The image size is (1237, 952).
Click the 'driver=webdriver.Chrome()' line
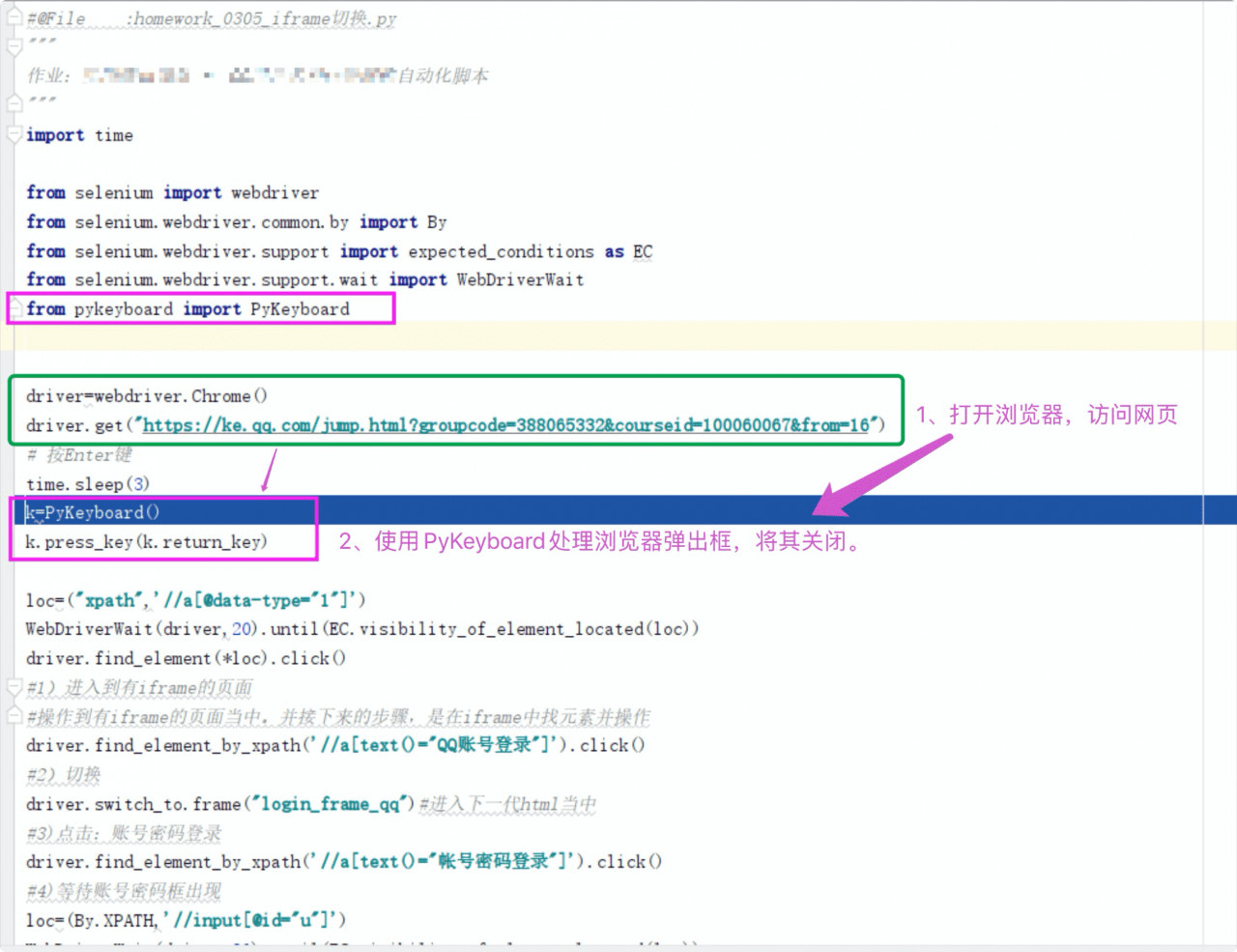[x=147, y=396]
